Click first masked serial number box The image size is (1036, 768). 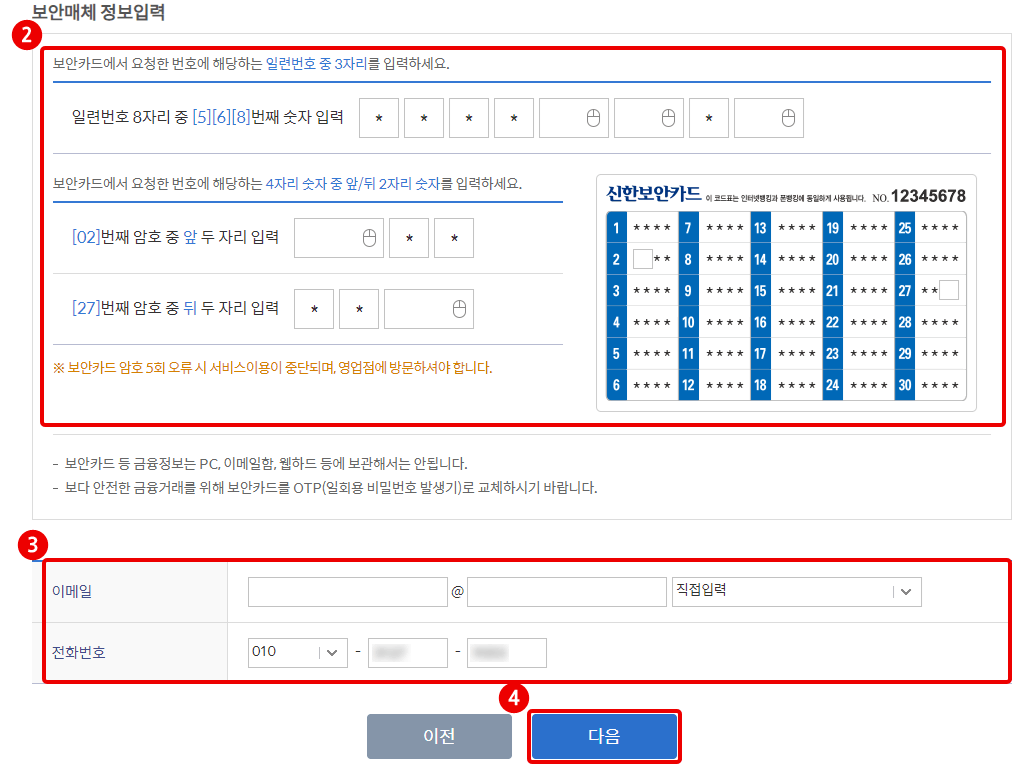tap(379, 118)
